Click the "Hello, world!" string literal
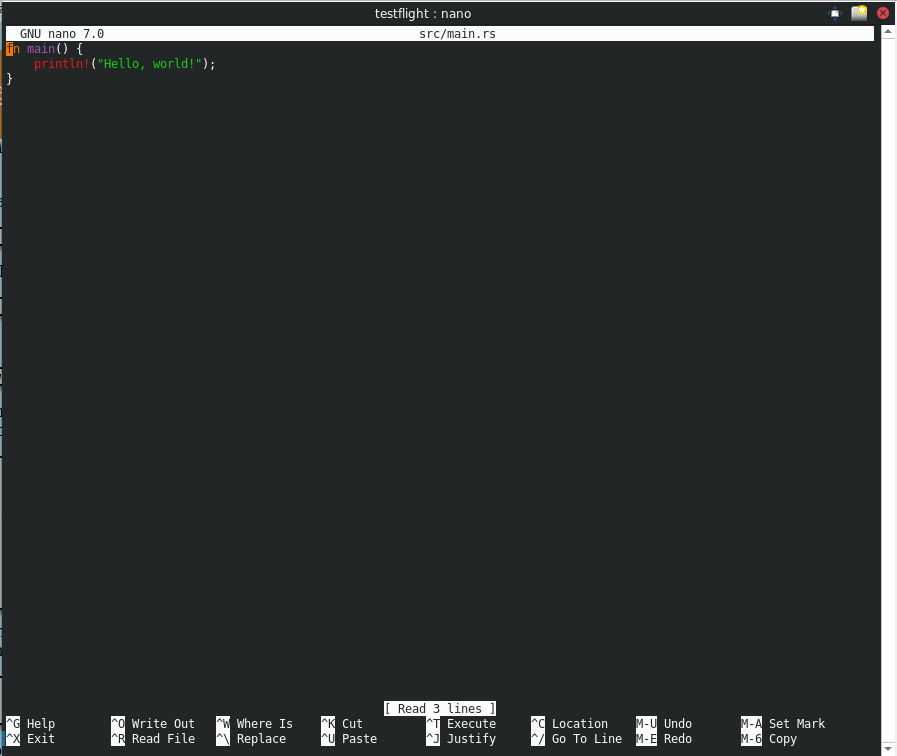This screenshot has width=897, height=756. pyautogui.click(x=150, y=64)
